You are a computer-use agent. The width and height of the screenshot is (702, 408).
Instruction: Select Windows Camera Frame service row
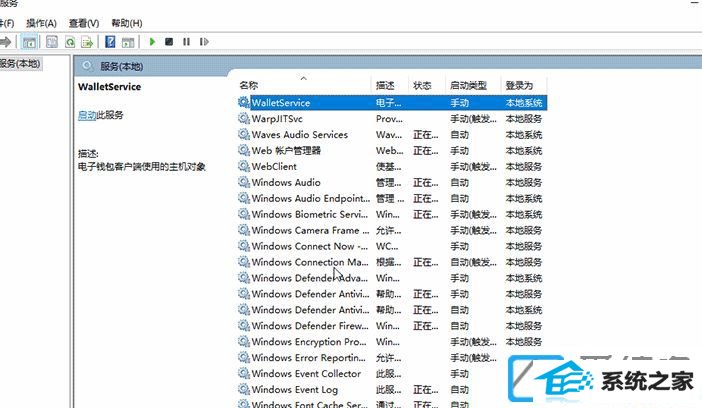click(x=392, y=230)
